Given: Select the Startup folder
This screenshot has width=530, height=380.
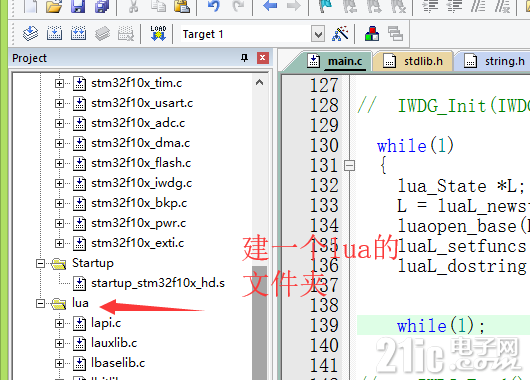Looking at the screenshot, I should (x=93, y=263).
